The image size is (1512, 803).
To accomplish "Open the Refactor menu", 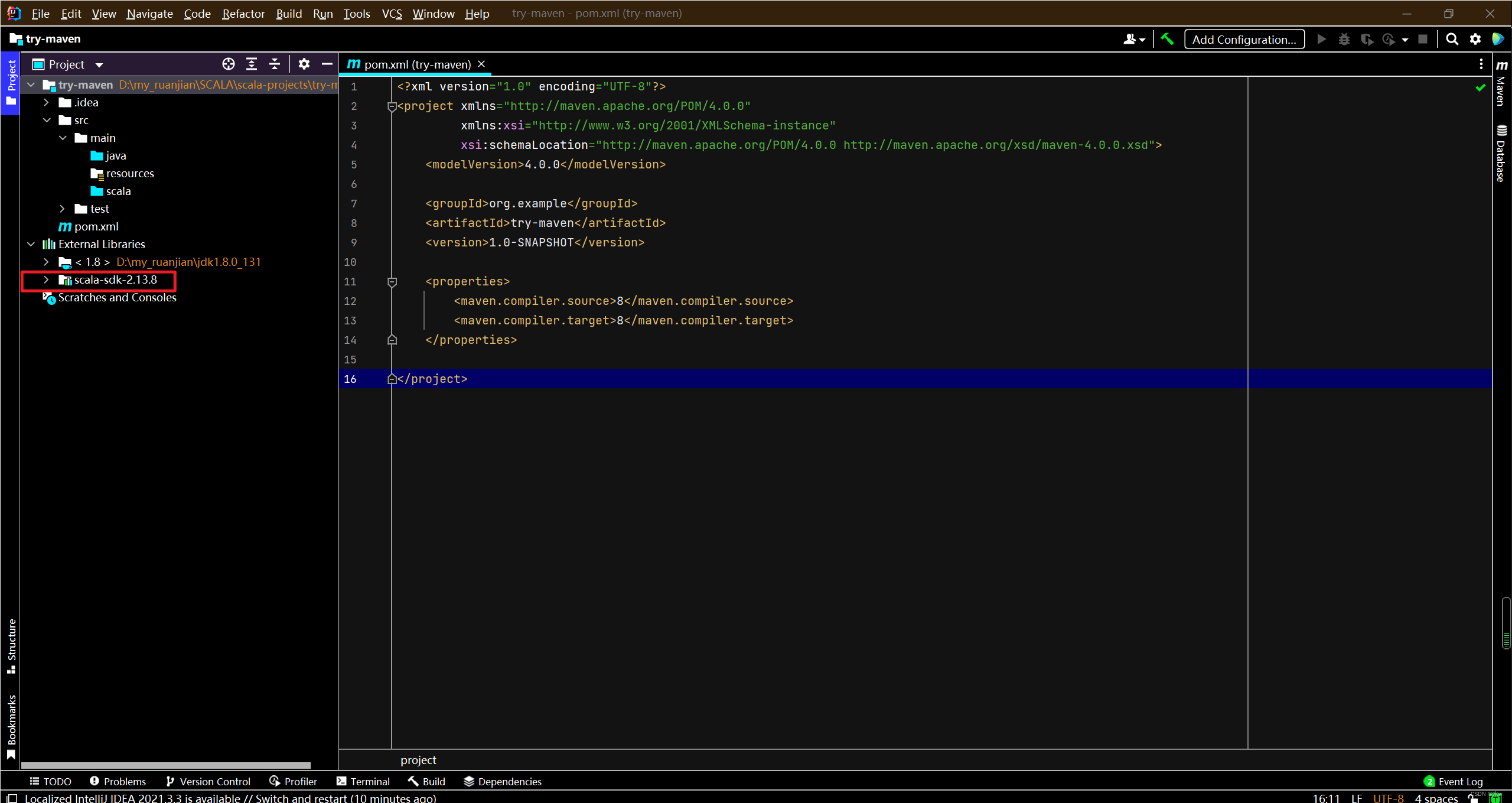I will click(x=243, y=13).
